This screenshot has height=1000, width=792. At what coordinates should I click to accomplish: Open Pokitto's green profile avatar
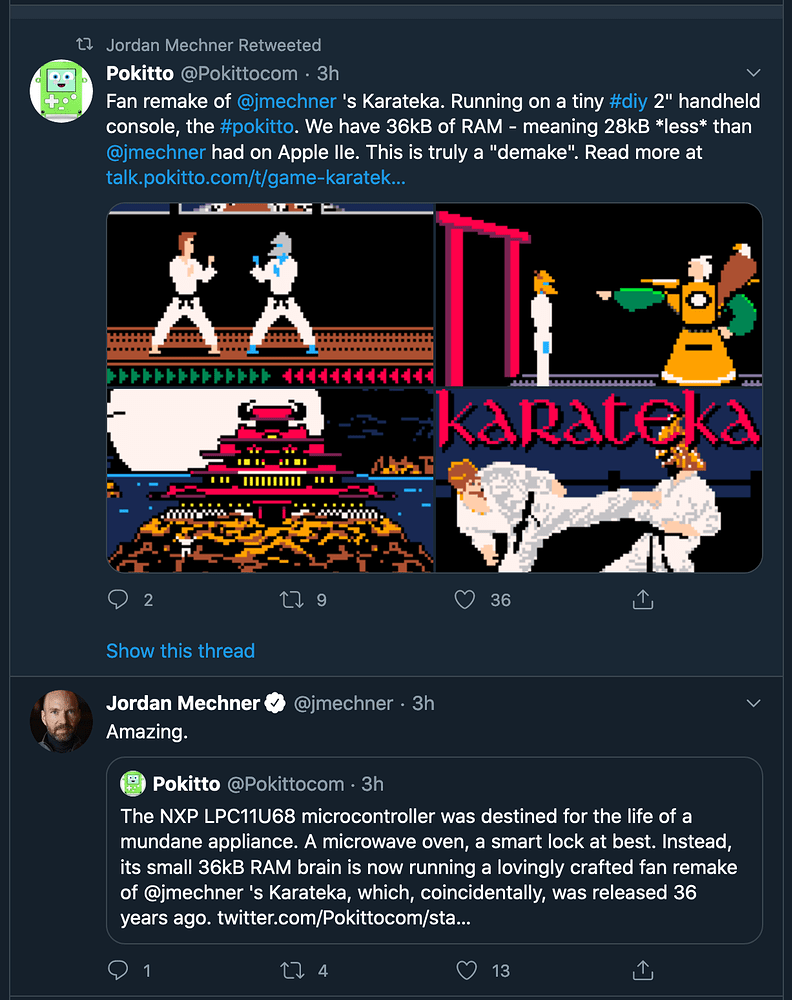[62, 91]
